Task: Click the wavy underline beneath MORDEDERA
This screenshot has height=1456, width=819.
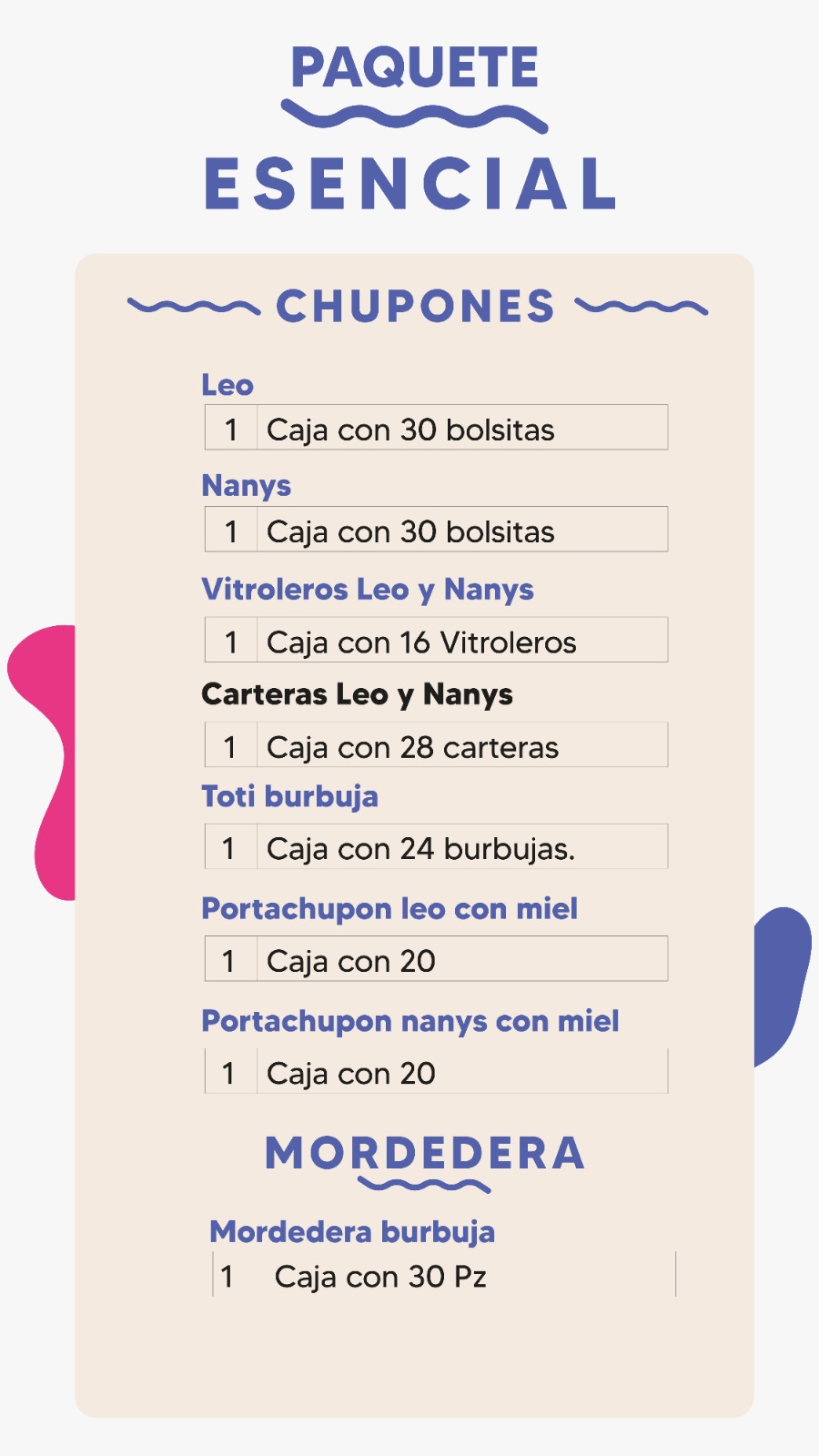Action: click(x=424, y=1185)
